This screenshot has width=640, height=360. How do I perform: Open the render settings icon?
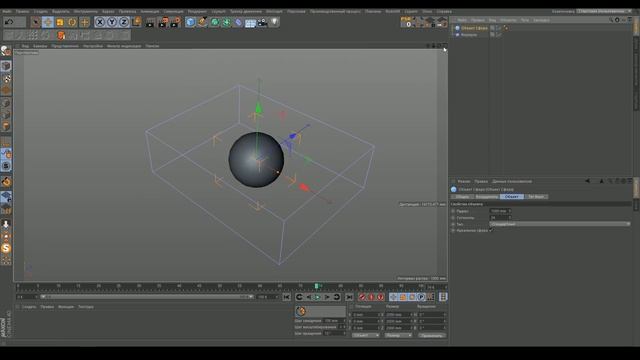pos(176,22)
